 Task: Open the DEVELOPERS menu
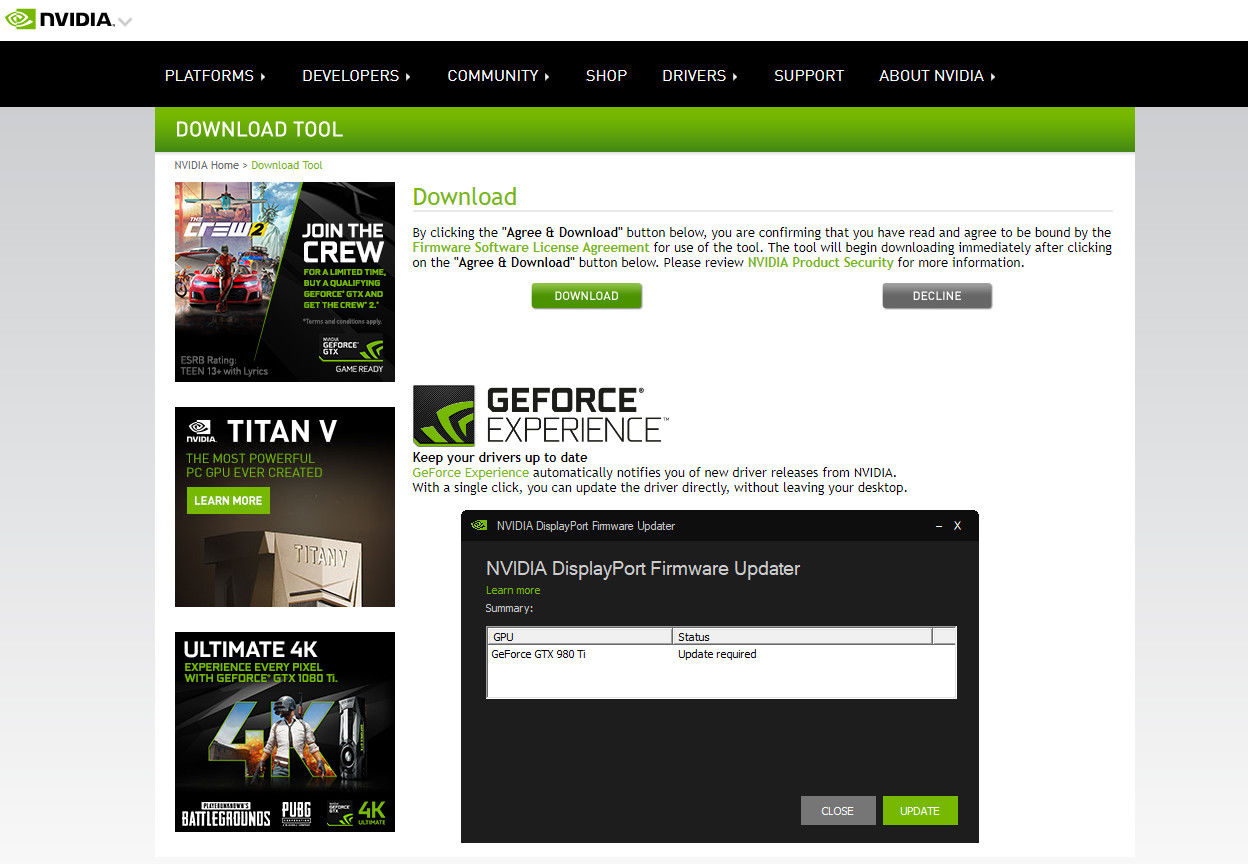coord(356,76)
